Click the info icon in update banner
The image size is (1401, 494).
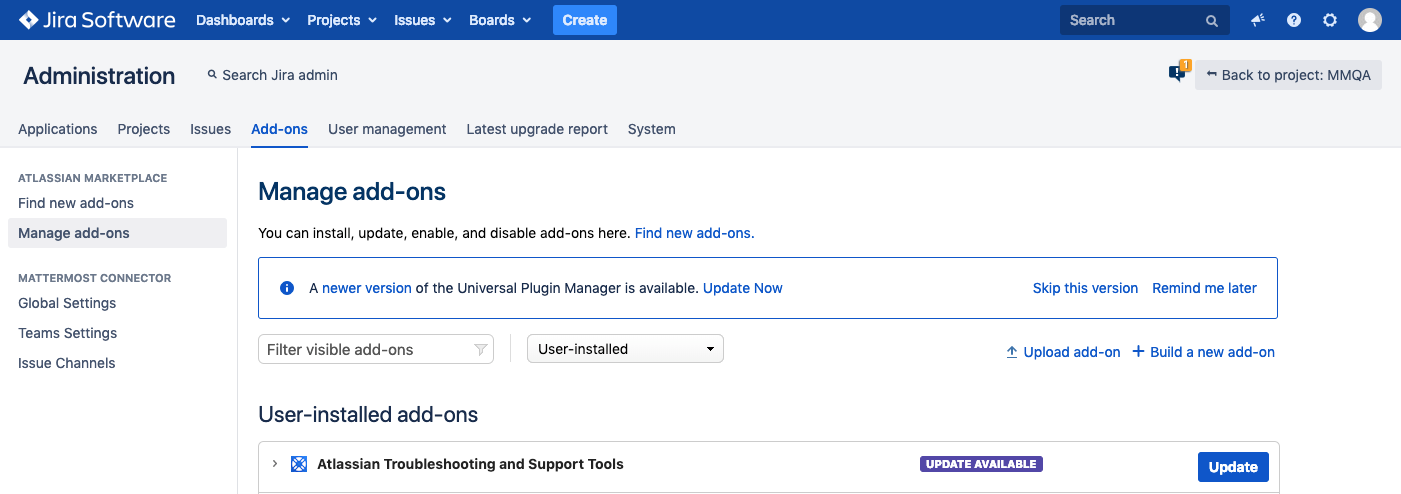(287, 288)
